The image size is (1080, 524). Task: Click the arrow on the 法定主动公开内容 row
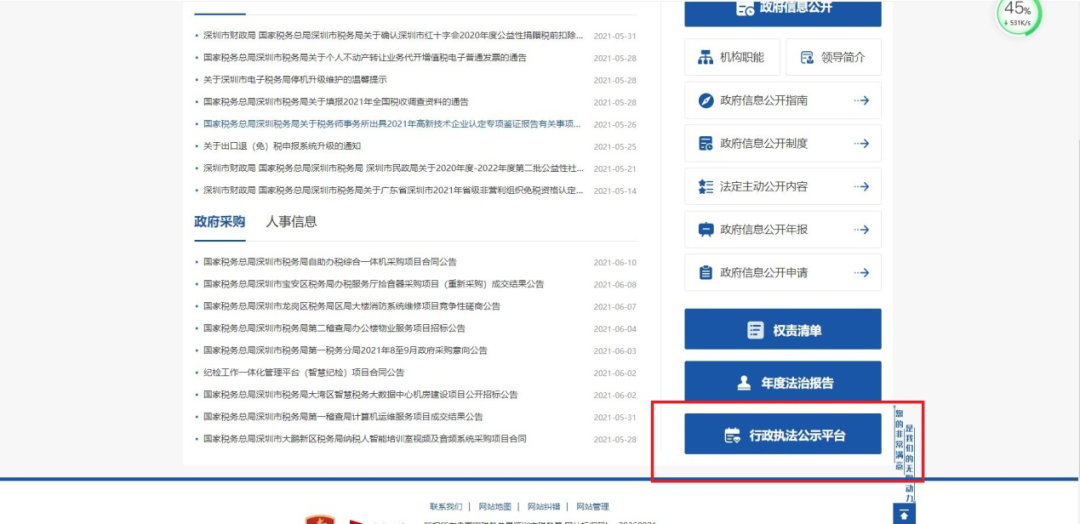pyautogui.click(x=861, y=187)
